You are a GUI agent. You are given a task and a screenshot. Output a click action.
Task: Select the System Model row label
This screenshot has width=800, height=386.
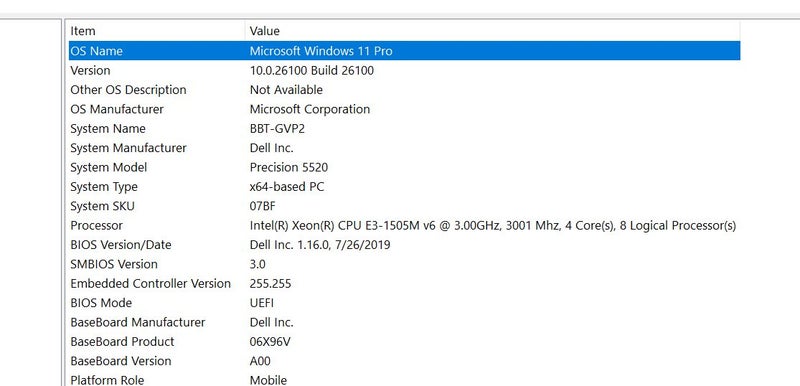click(109, 167)
